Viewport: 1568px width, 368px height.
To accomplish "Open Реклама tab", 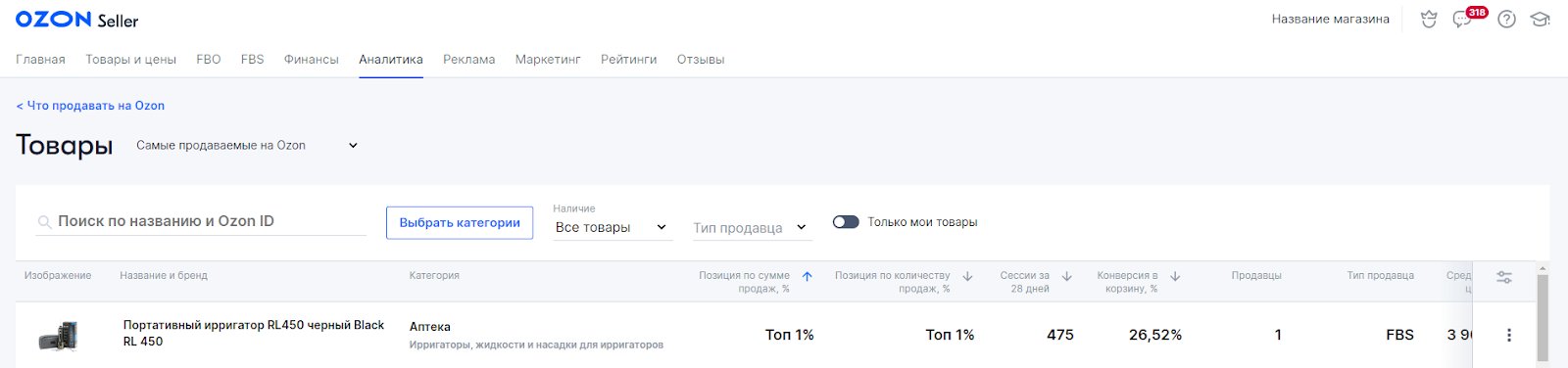I will click(468, 60).
